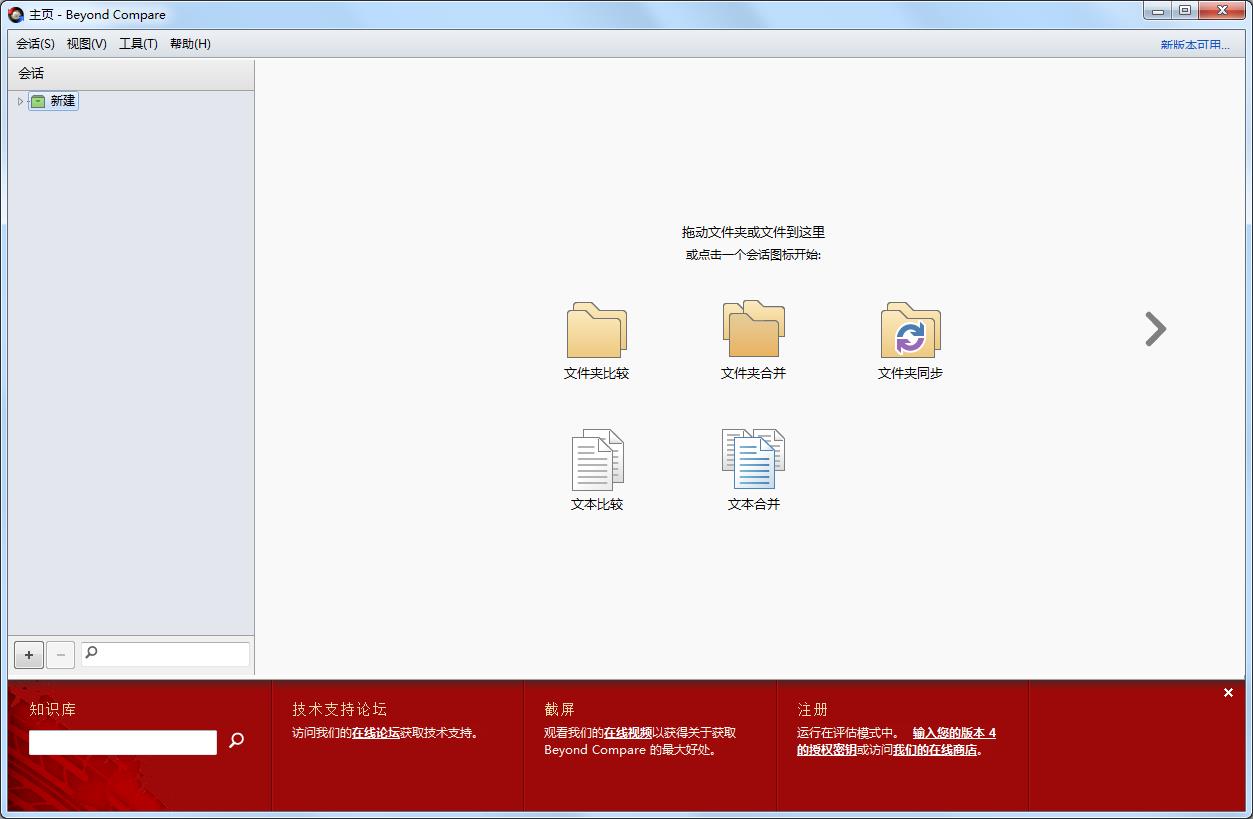Click the Beyond Compare title bar app icon
The height and width of the screenshot is (819, 1253).
click(16, 15)
